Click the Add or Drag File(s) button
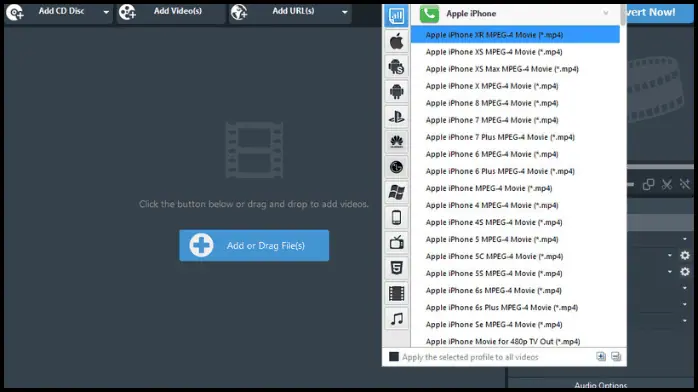The height and width of the screenshot is (392, 698). (x=254, y=246)
